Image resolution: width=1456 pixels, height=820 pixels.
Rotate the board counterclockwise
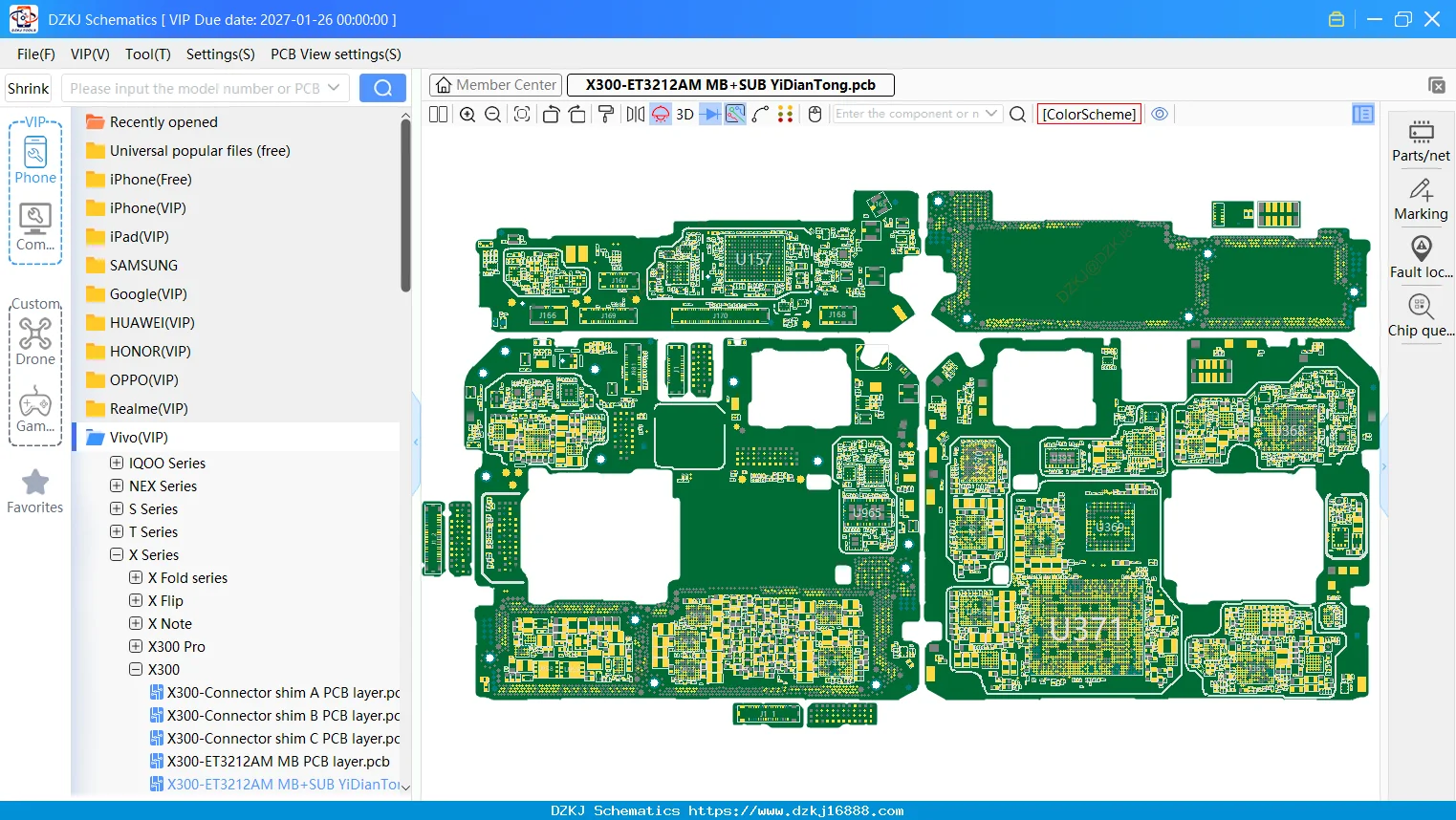tap(551, 115)
